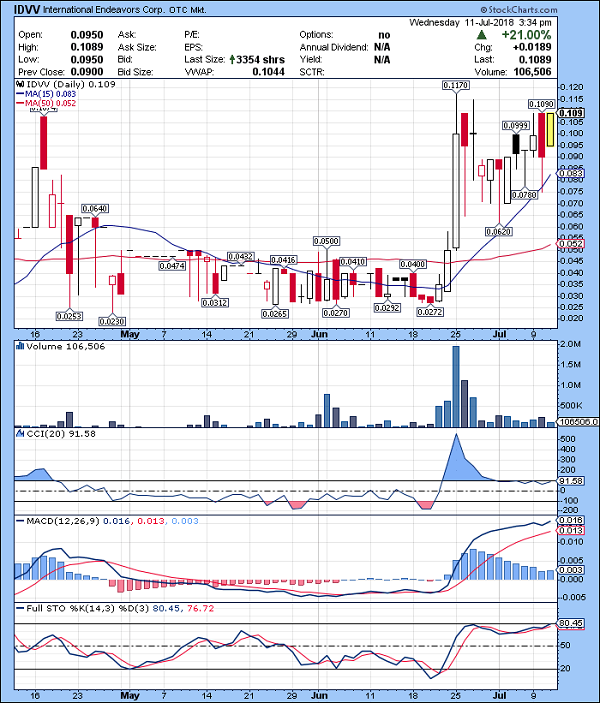This screenshot has width=600, height=703.
Task: Click the IDVV ticker symbol in header
Action: pyautogui.click(x=27, y=9)
